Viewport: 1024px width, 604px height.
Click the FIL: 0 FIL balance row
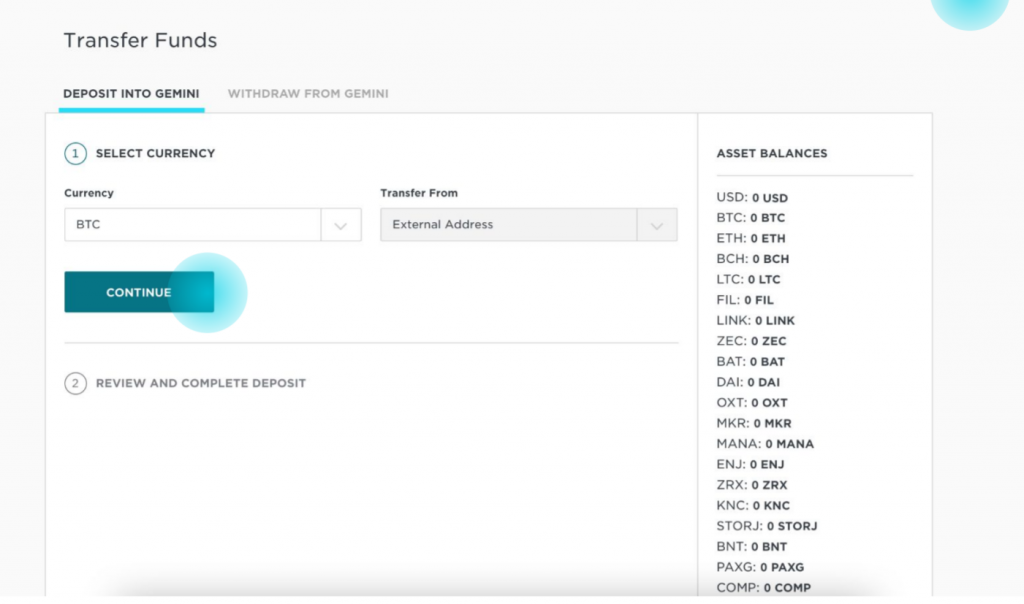[745, 300]
